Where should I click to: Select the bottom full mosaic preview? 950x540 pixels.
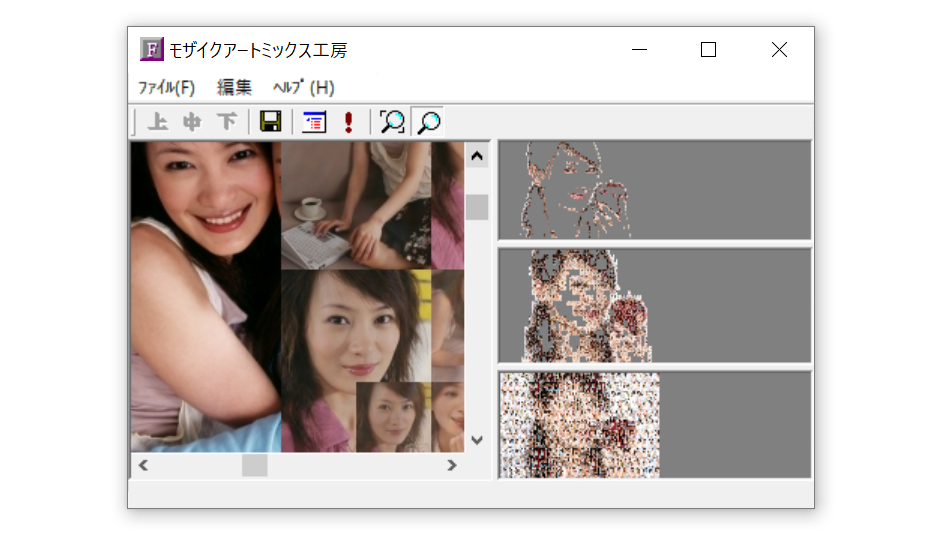(654, 425)
